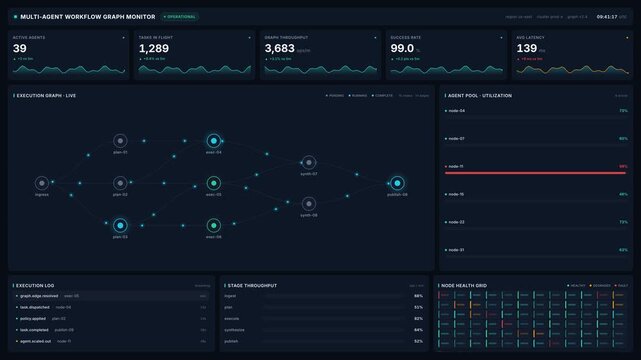641x360 pixels.
Task: Select the publish-09 running node
Action: pos(397,183)
